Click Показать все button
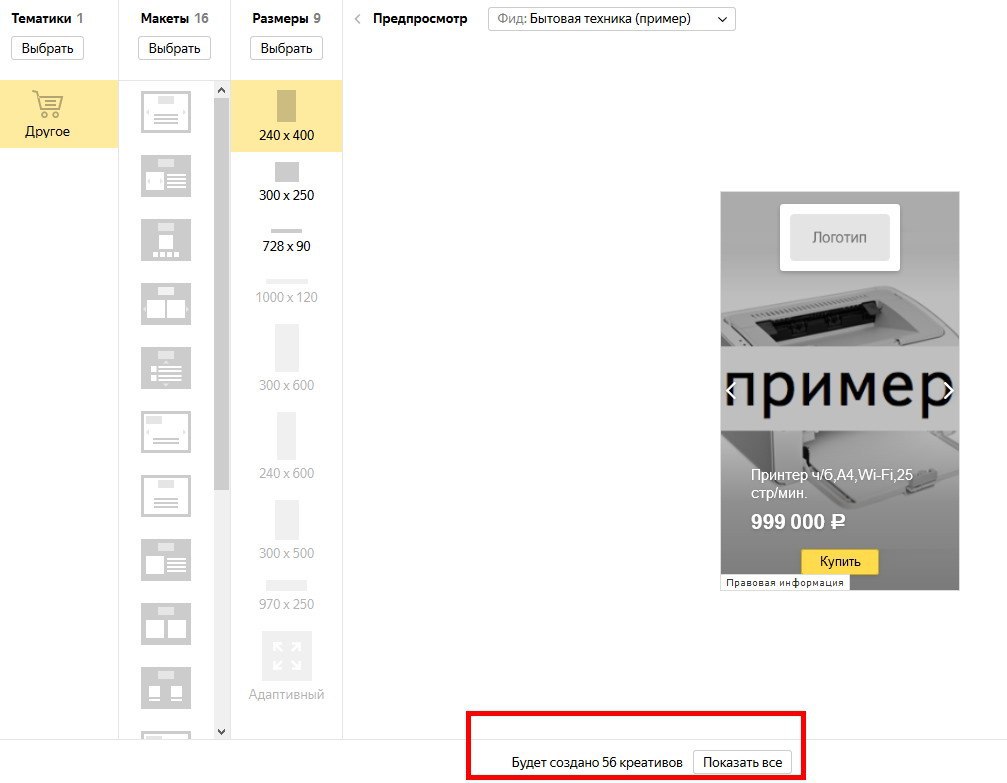Image resolution: width=1007 pixels, height=783 pixels. pyautogui.click(x=742, y=762)
